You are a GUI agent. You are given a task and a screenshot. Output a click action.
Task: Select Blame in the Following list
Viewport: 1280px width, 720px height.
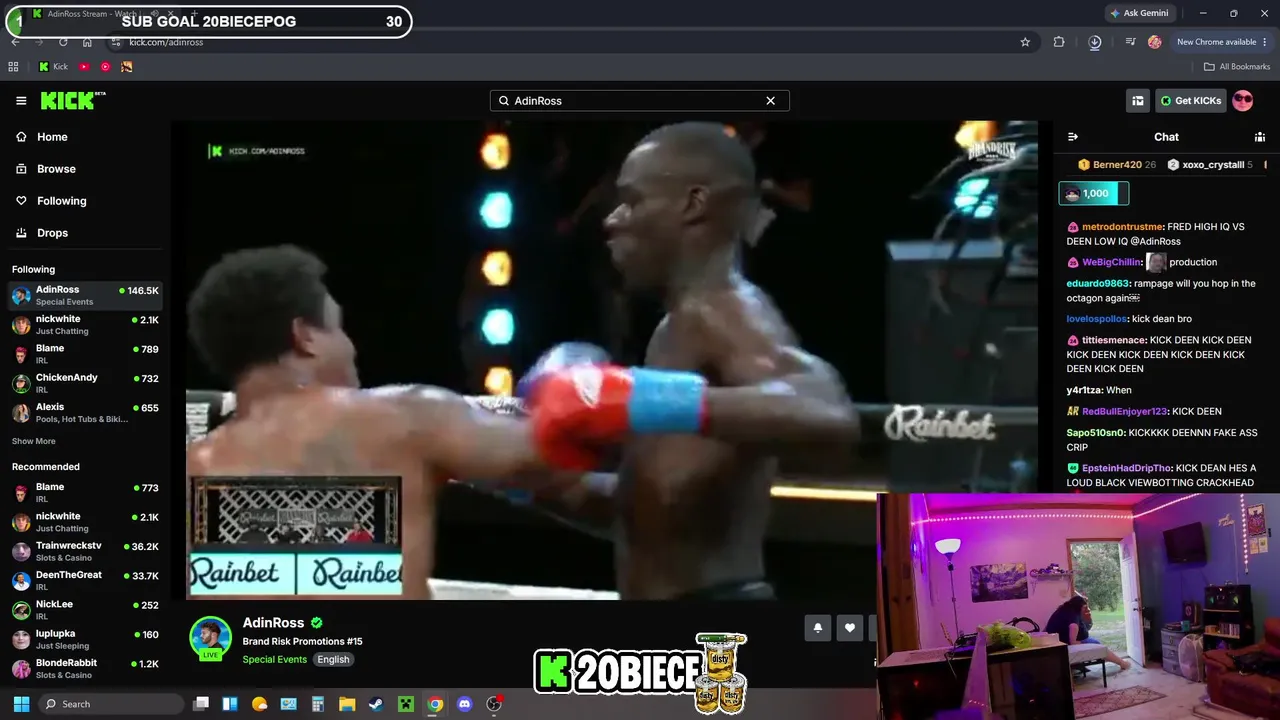pos(85,354)
